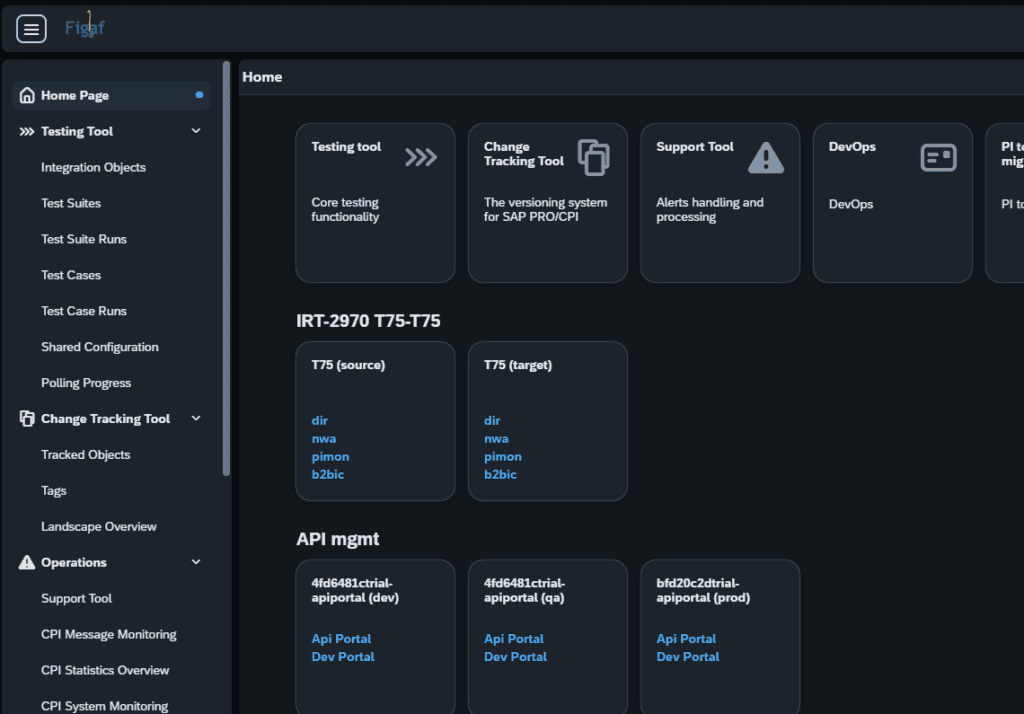Click the Change Tracking Tool sidebar icon
Viewport: 1024px width, 714px height.
click(27, 419)
